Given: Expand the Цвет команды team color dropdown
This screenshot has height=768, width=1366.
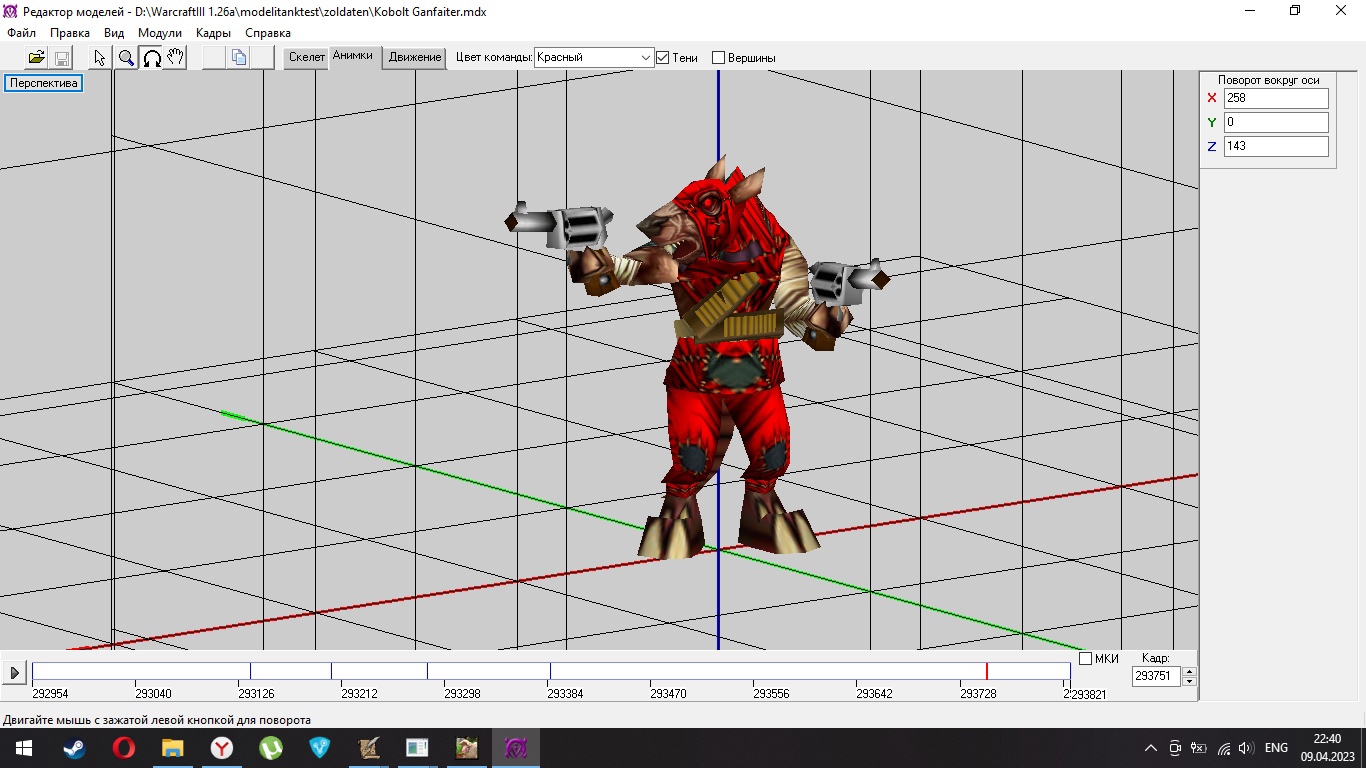Looking at the screenshot, I should coord(645,58).
